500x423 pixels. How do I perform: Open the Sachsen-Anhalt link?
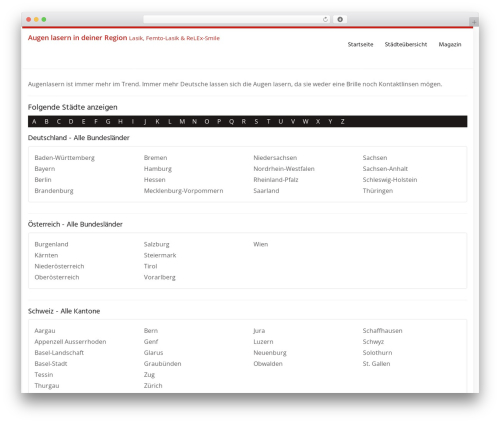(x=385, y=169)
